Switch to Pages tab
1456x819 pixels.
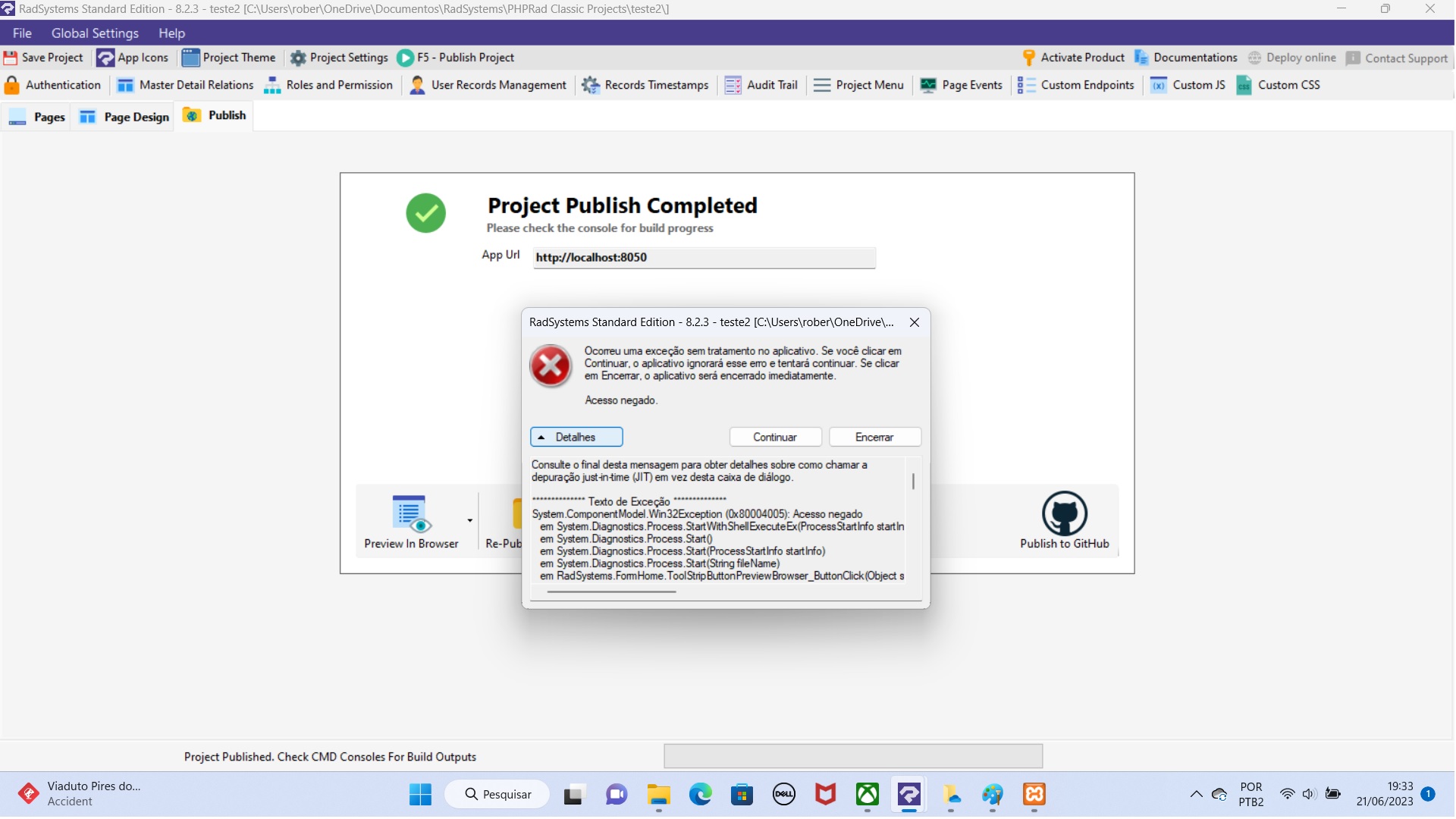[x=36, y=117]
